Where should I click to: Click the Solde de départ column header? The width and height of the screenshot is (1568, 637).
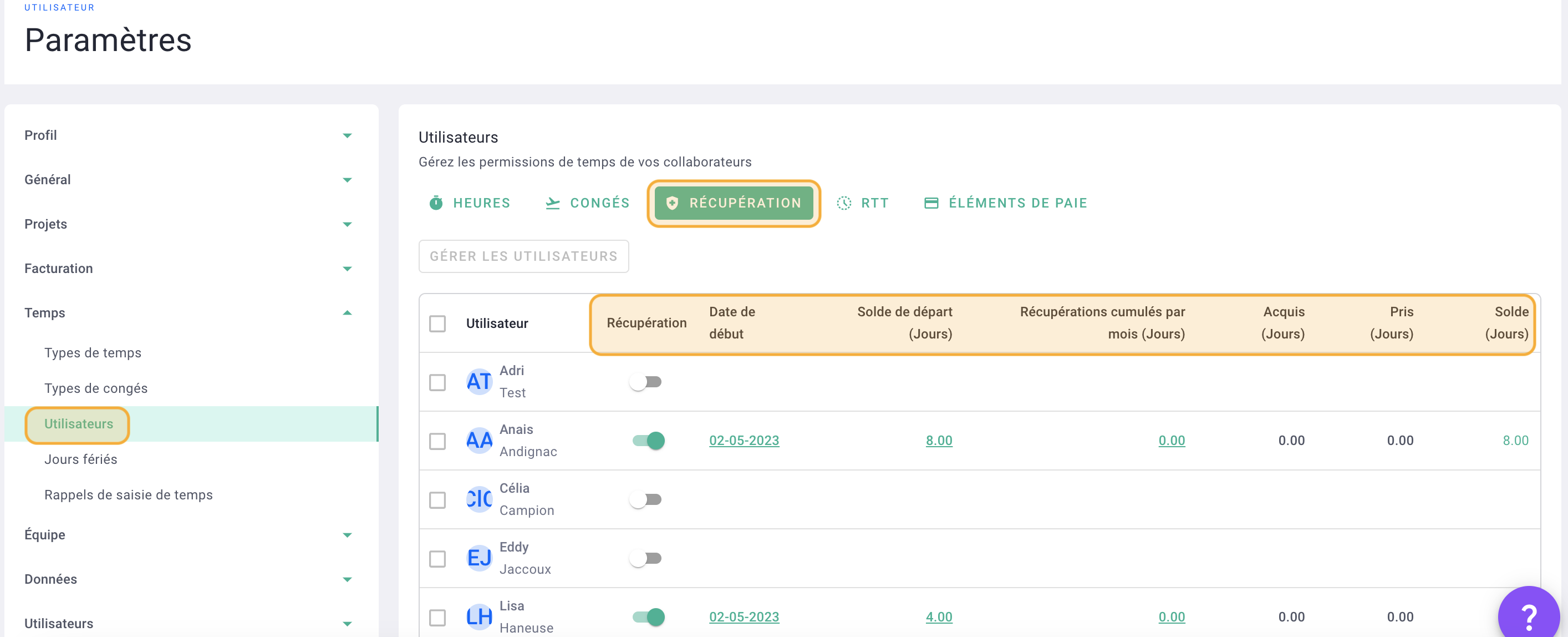click(904, 323)
